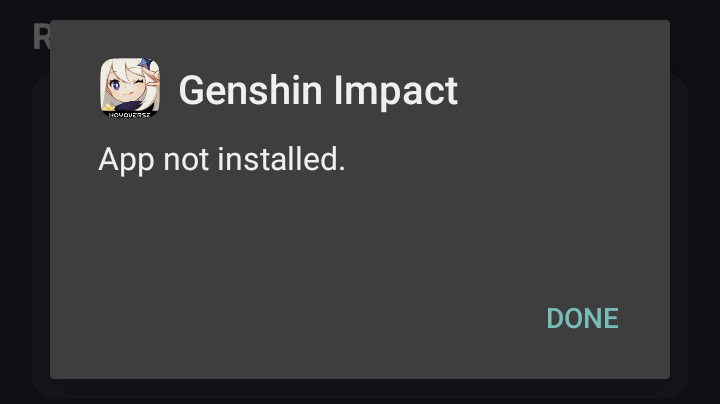Click the partially hidden R heading behind dialog

(x=41, y=37)
